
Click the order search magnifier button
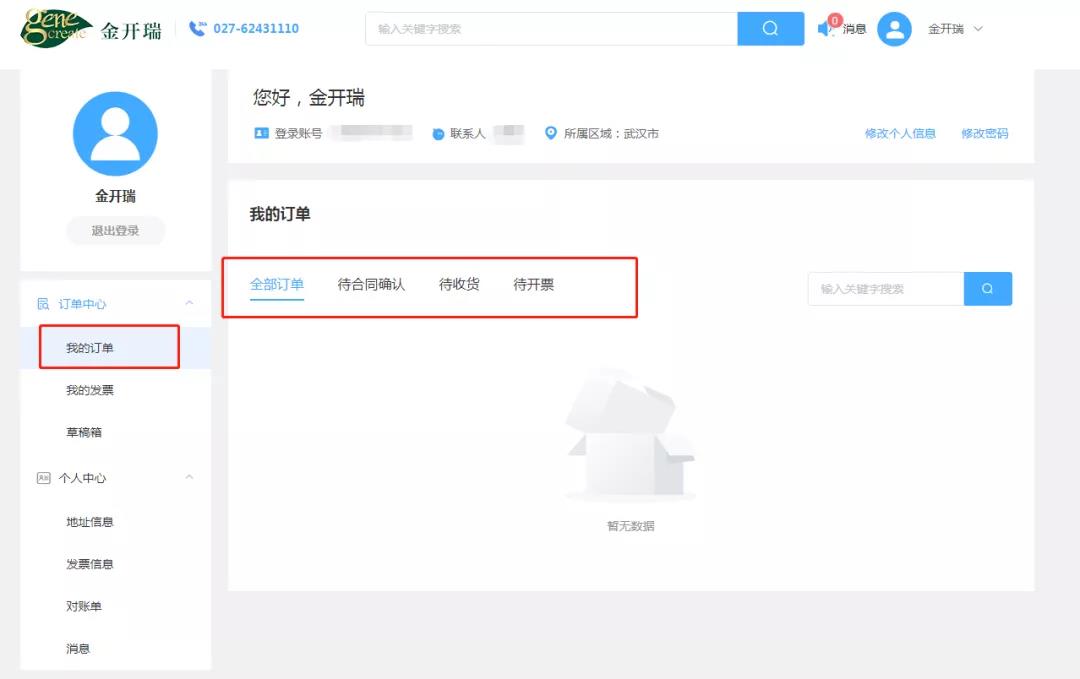pos(988,288)
